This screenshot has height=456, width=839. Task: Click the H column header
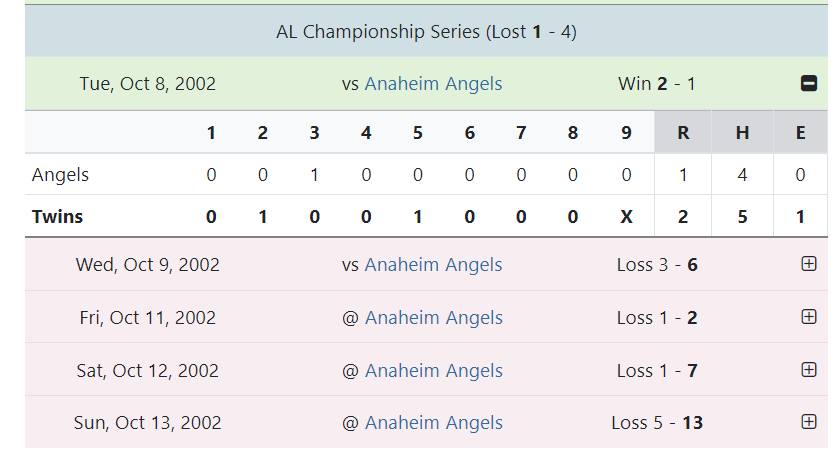742,133
